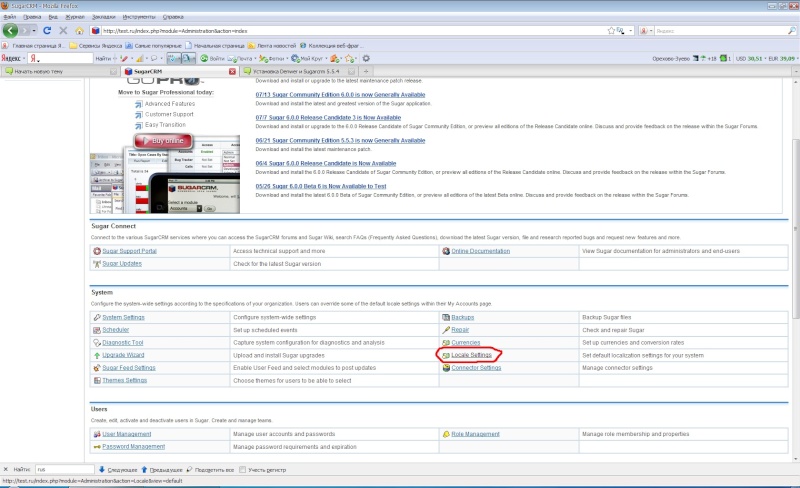The height and width of the screenshot is (488, 800).
Task: Click the Currencies icon
Action: pos(446,343)
